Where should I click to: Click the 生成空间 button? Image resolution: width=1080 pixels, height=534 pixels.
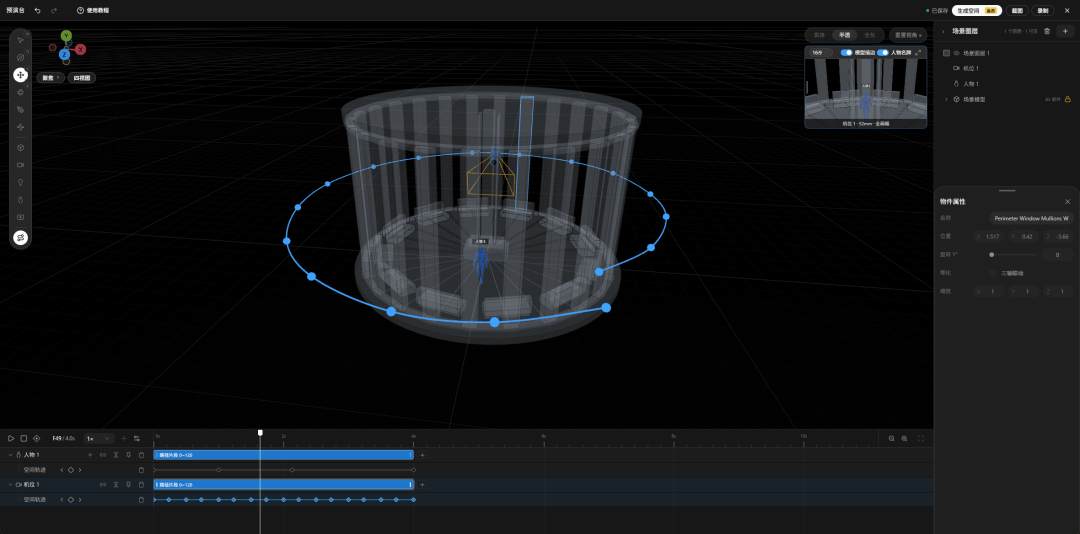(977, 10)
